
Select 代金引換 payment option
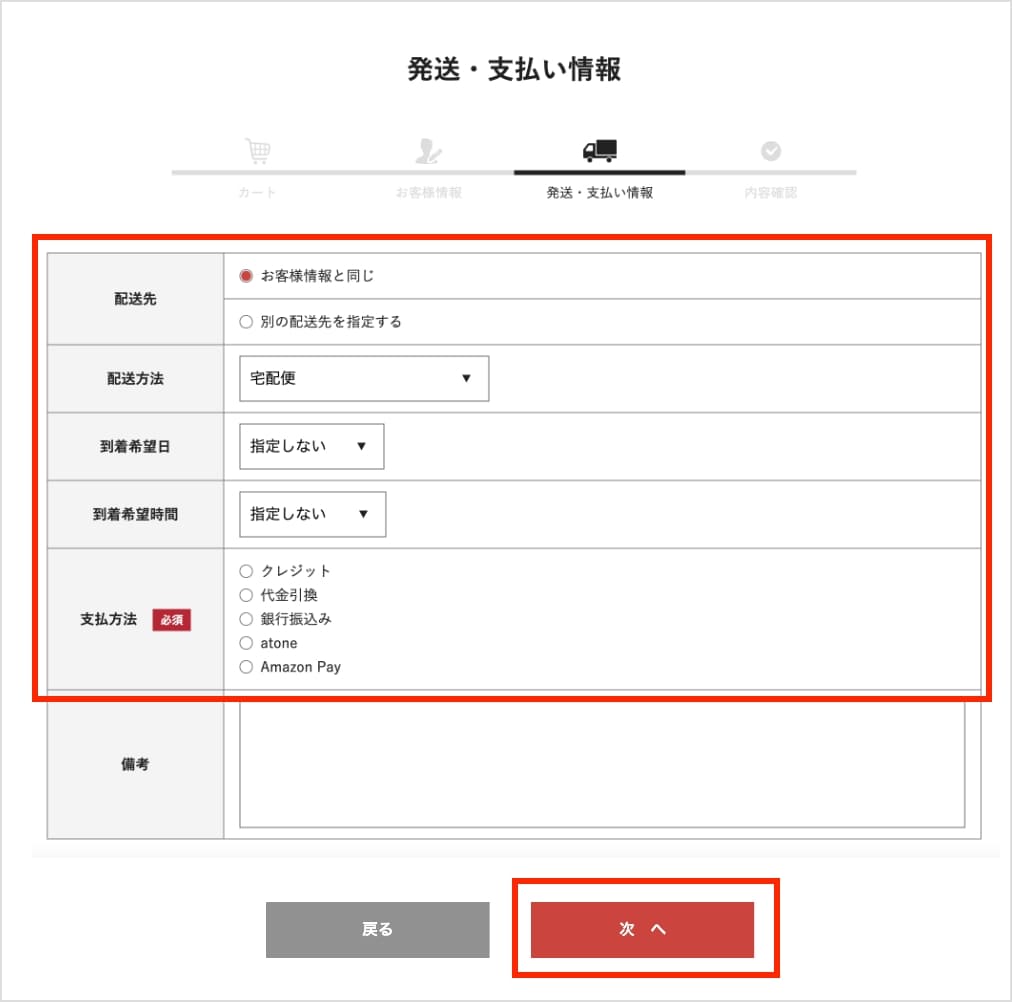click(246, 595)
